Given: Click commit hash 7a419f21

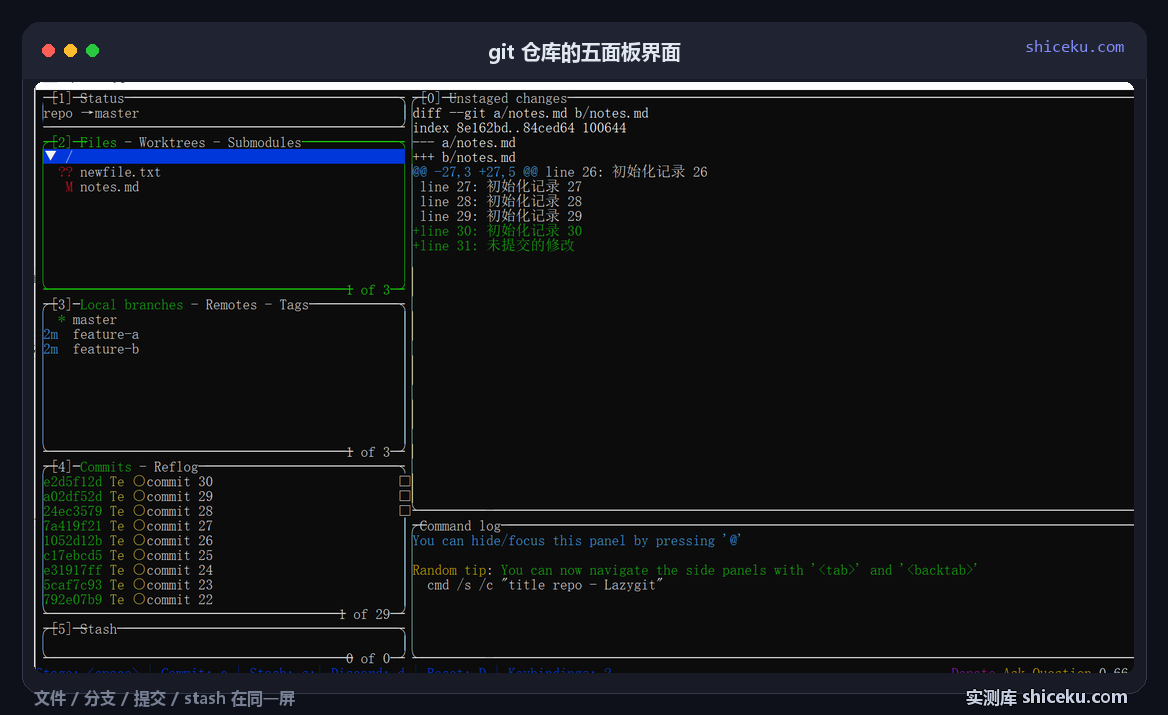Looking at the screenshot, I should 73,526.
